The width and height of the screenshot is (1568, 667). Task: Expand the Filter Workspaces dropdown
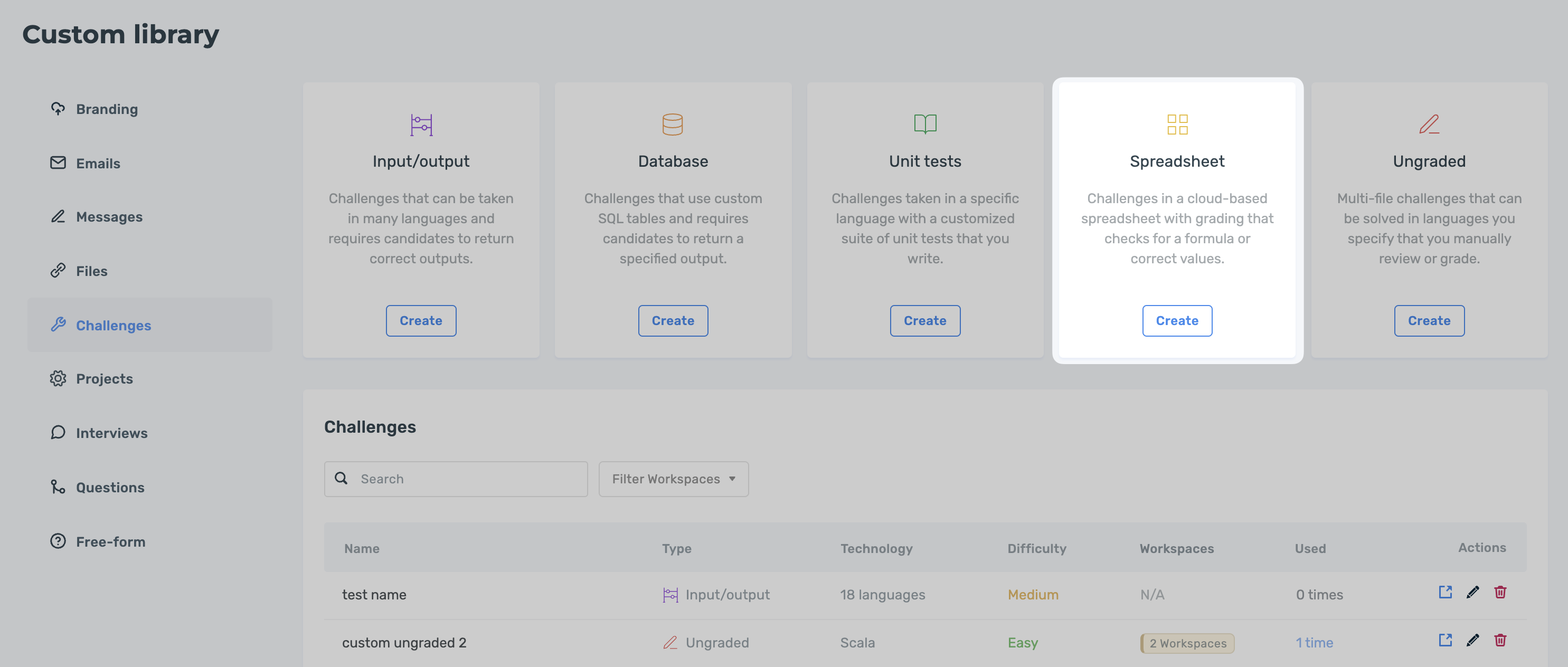[673, 479]
